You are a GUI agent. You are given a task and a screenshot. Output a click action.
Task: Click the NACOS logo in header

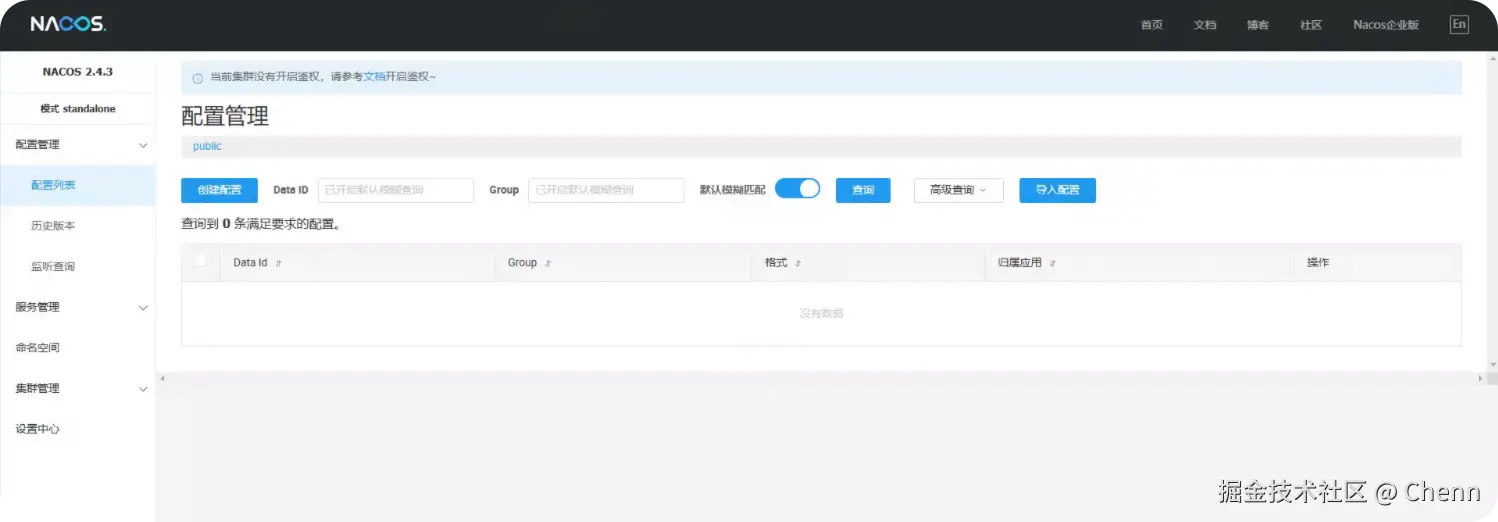(x=68, y=24)
